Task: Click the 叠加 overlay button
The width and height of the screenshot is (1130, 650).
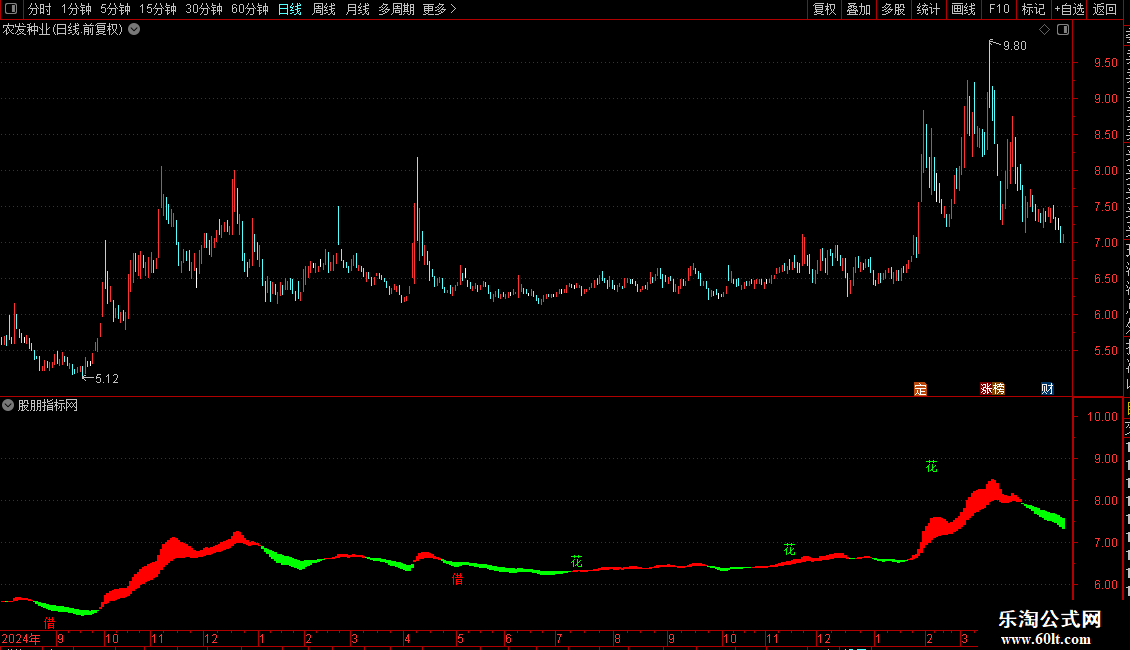Action: (858, 9)
